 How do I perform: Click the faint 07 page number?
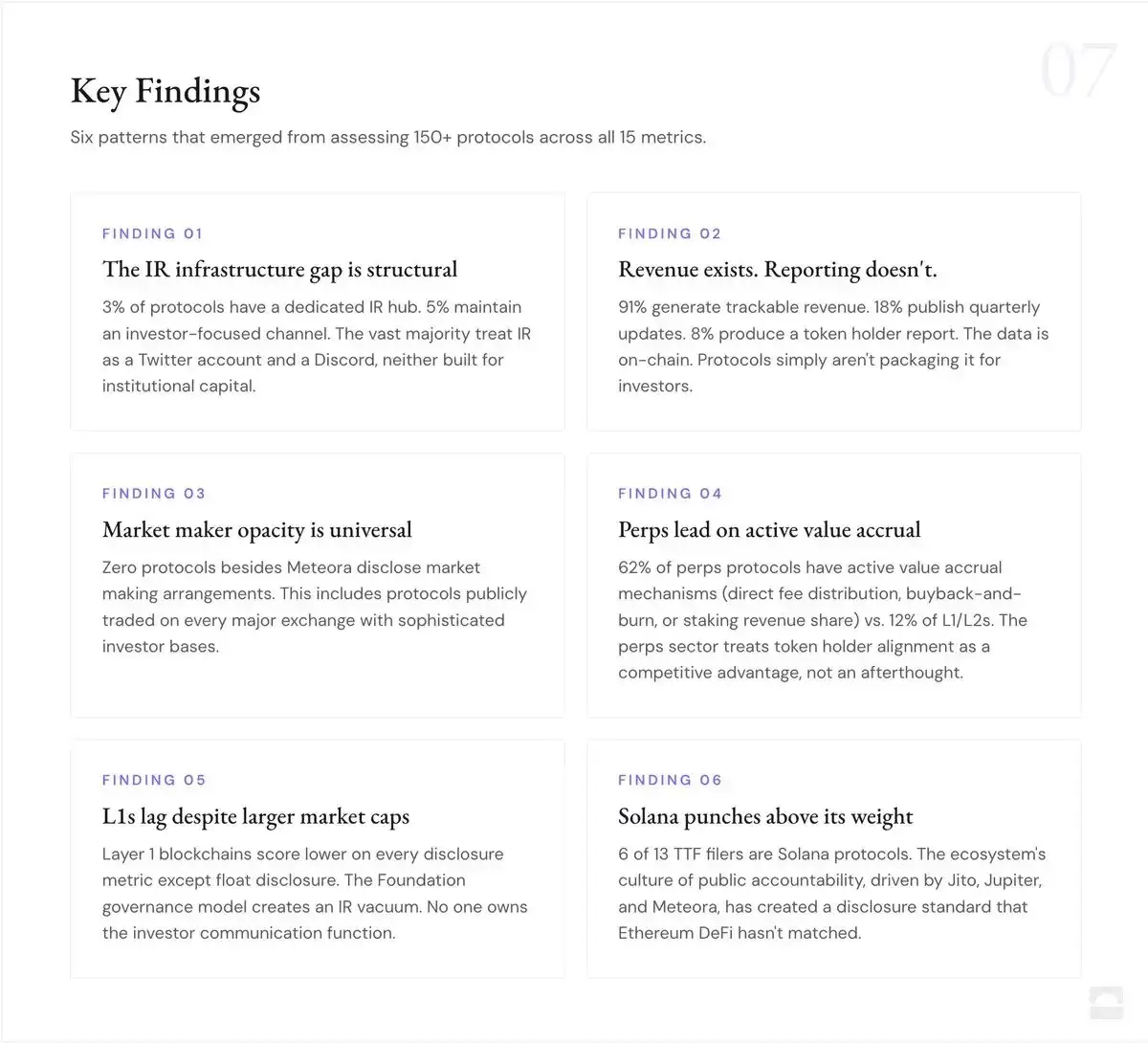pos(1078,71)
